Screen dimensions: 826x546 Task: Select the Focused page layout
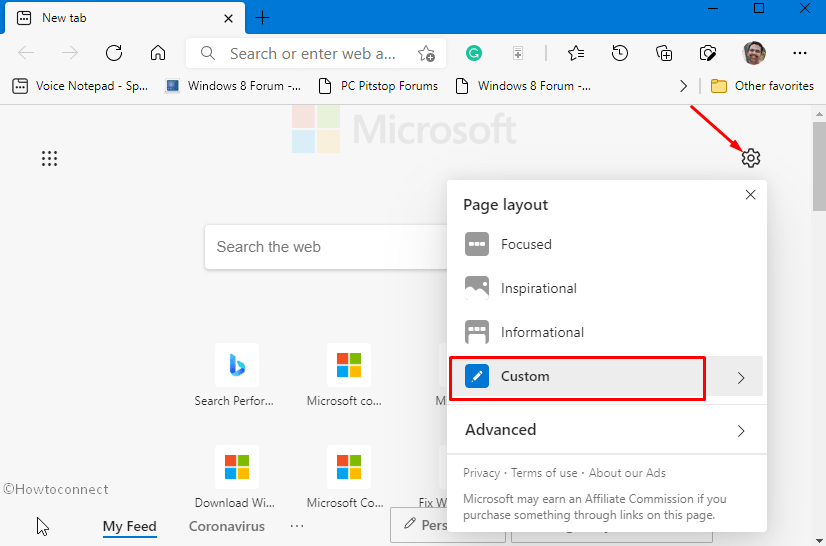point(605,245)
